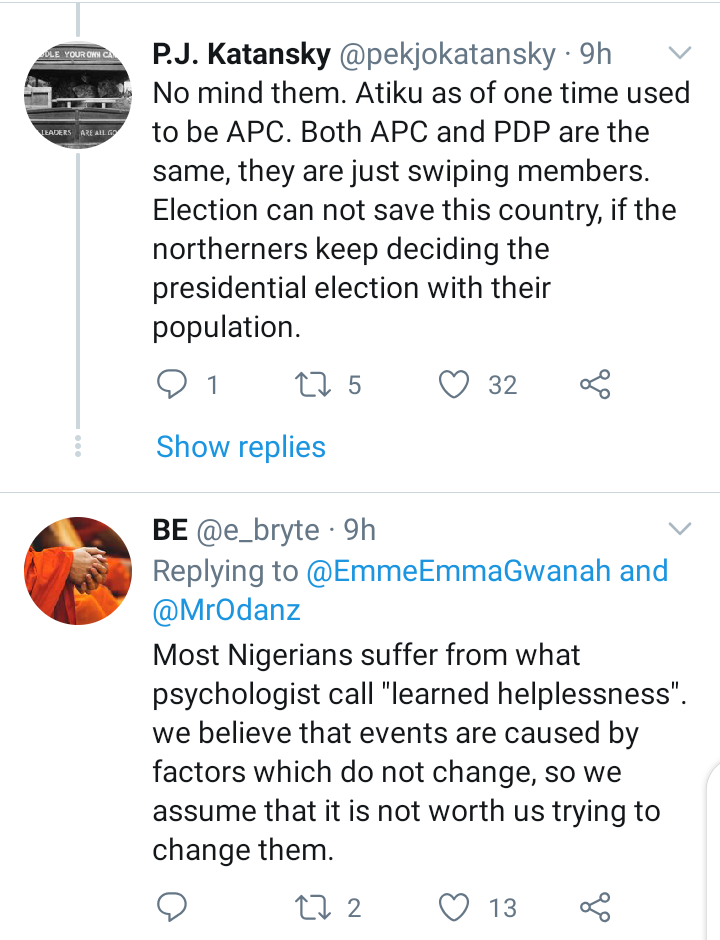The height and width of the screenshot is (940, 720).
Task: Share P.J. Katansky's tweet
Action: pyautogui.click(x=595, y=384)
